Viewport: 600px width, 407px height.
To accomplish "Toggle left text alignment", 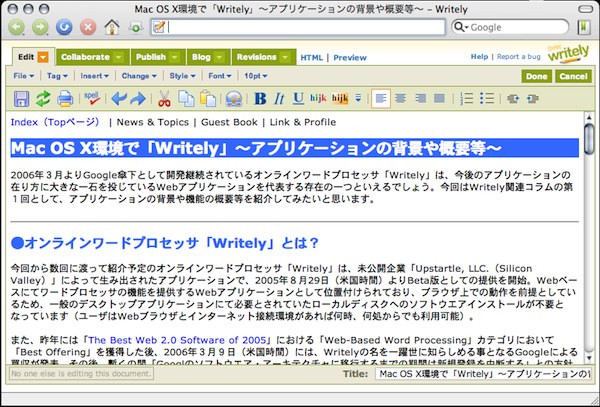I will 381,99.
